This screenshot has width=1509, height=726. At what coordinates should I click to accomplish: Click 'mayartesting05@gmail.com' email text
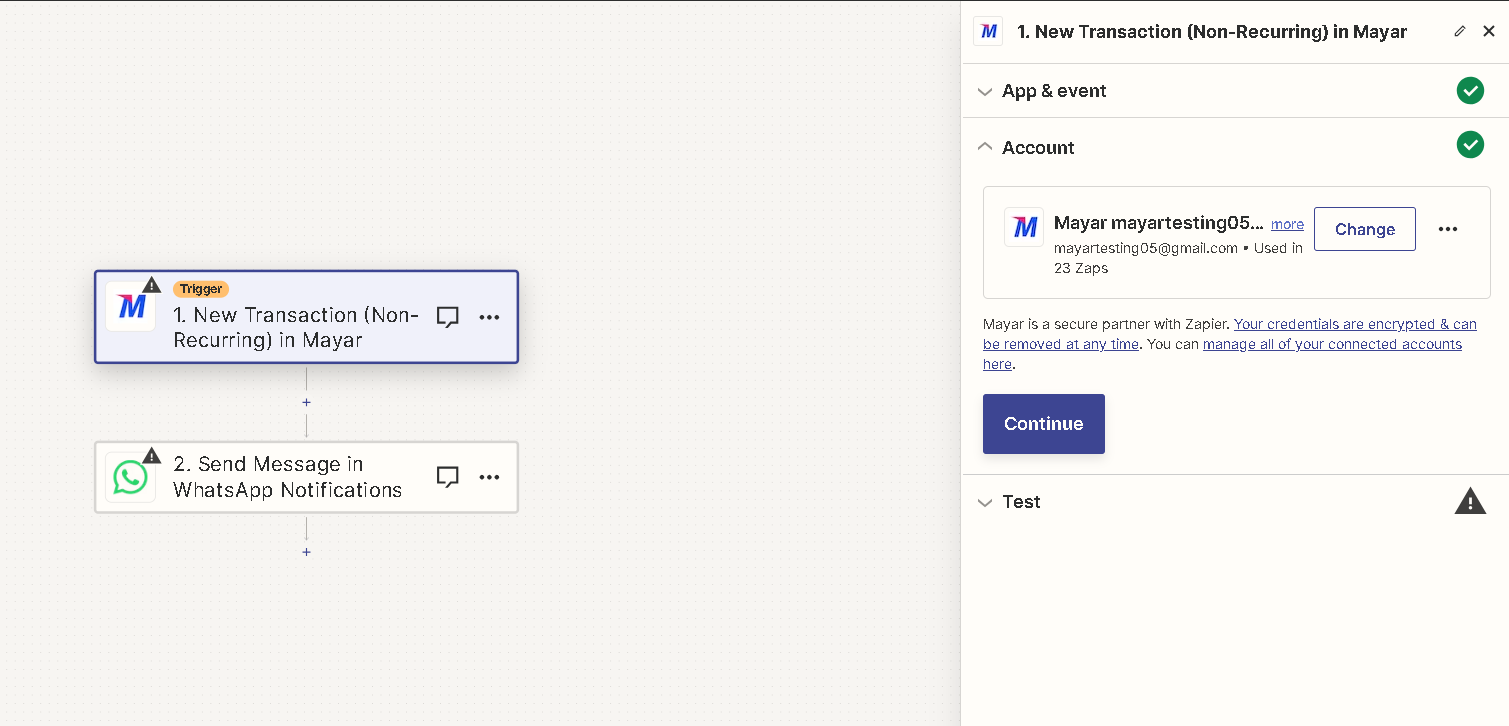tap(1146, 248)
